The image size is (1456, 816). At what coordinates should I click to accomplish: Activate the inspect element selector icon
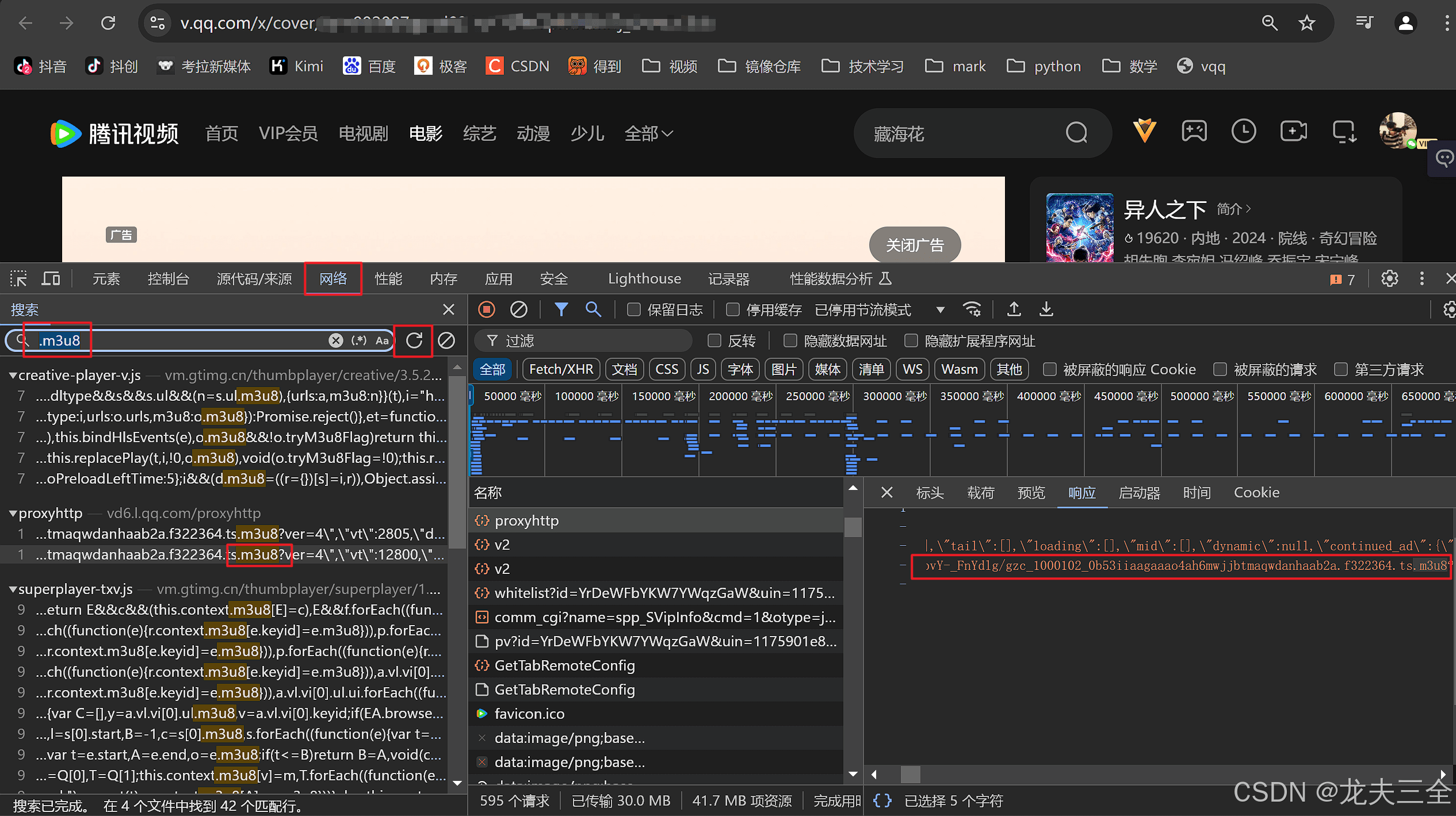pyautogui.click(x=18, y=279)
